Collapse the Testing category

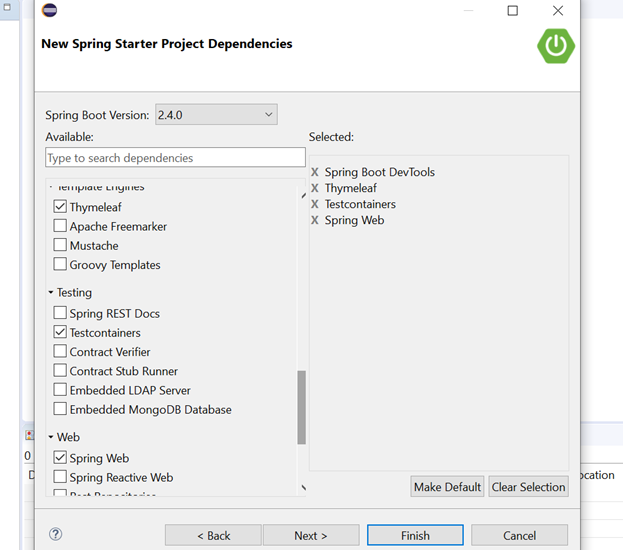[51, 292]
